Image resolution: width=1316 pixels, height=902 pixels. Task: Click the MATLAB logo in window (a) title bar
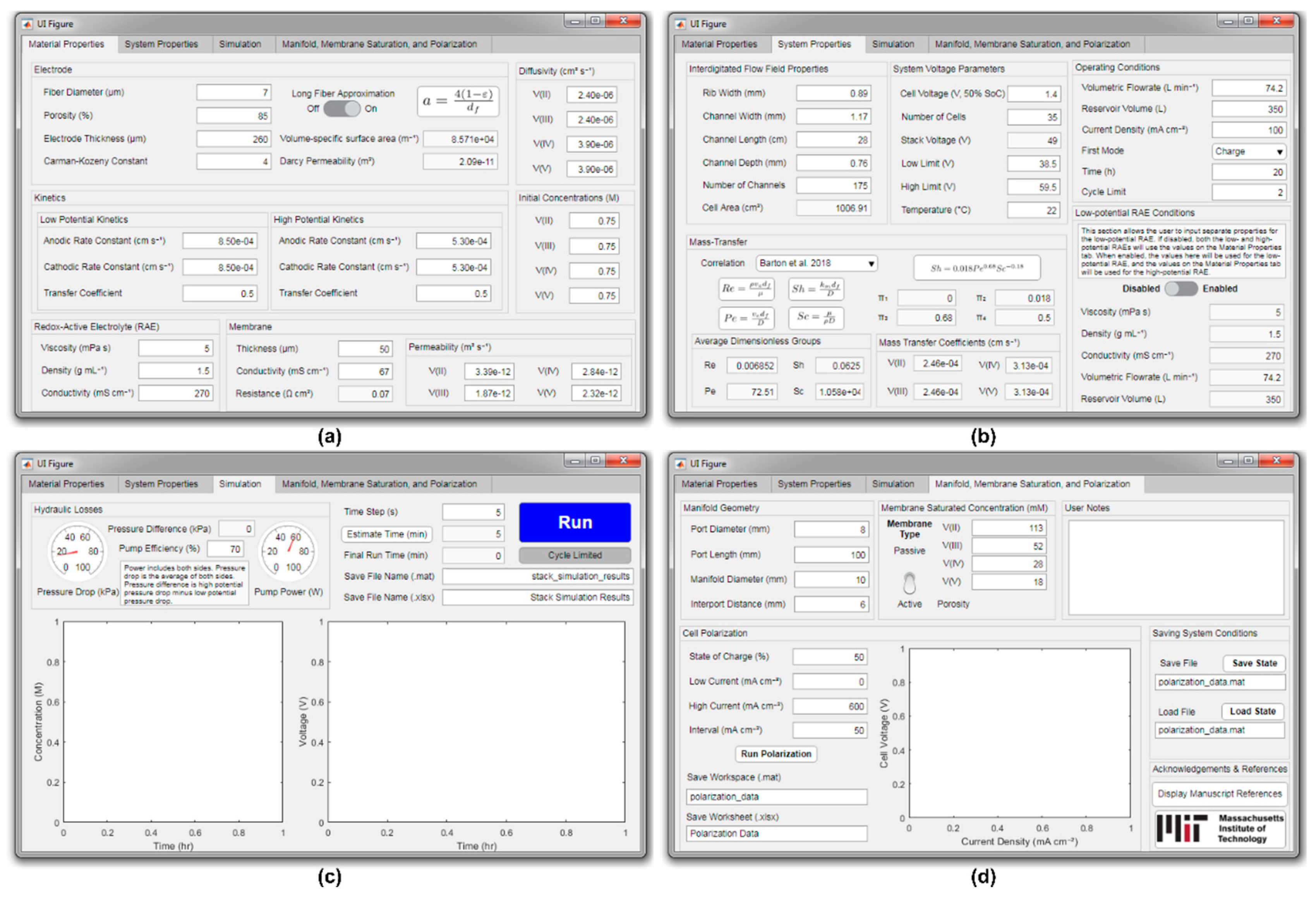click(27, 24)
